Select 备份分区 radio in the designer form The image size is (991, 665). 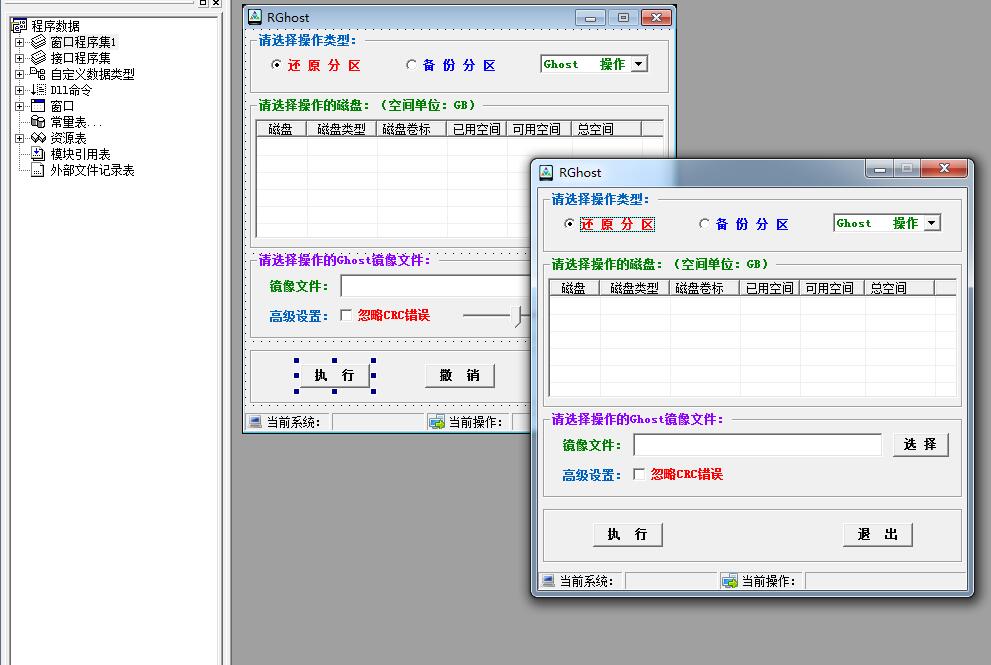click(411, 64)
